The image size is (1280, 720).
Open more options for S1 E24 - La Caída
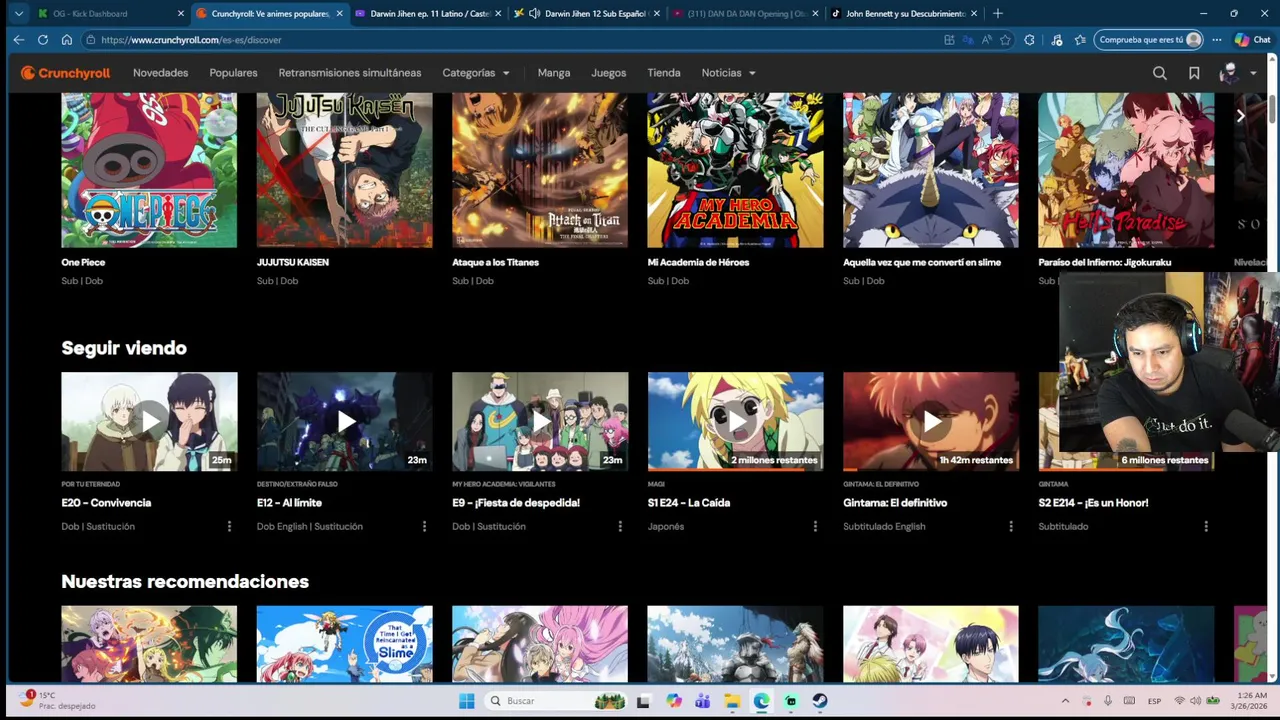(815, 526)
